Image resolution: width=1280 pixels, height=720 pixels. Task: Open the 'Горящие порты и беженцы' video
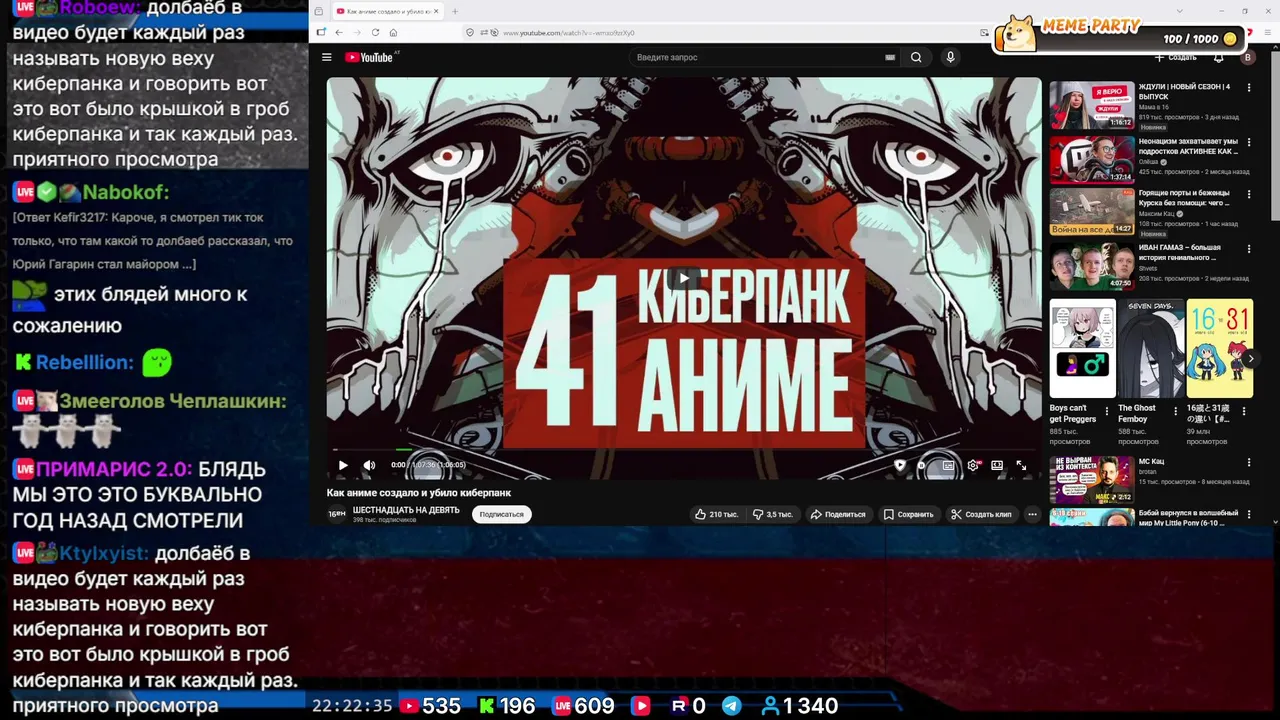point(1091,212)
